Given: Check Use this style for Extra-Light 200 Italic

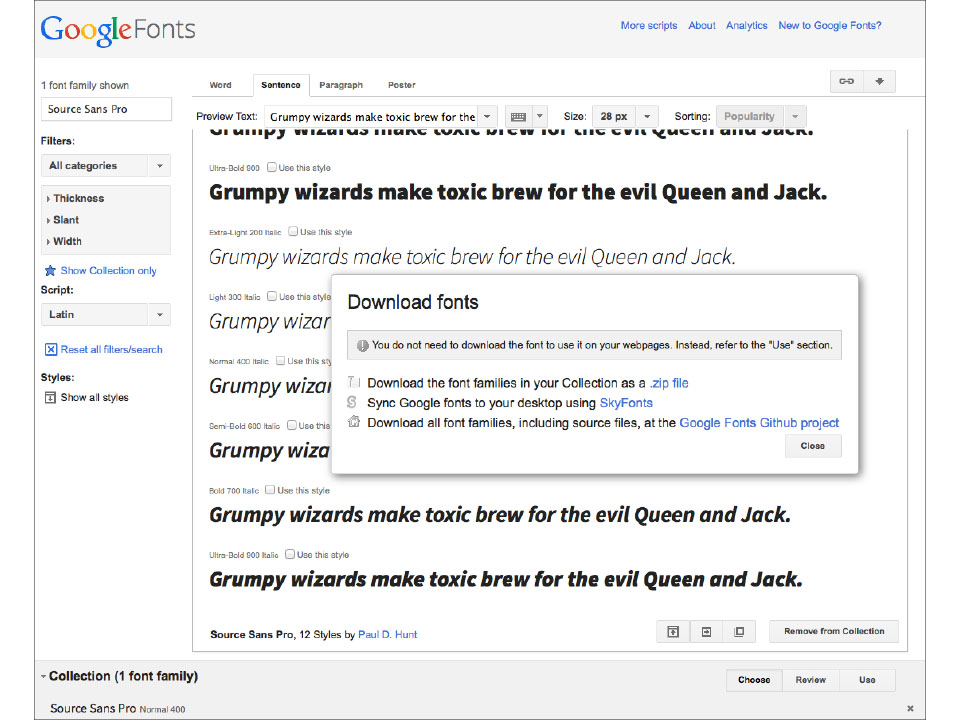Looking at the screenshot, I should click(x=293, y=231).
